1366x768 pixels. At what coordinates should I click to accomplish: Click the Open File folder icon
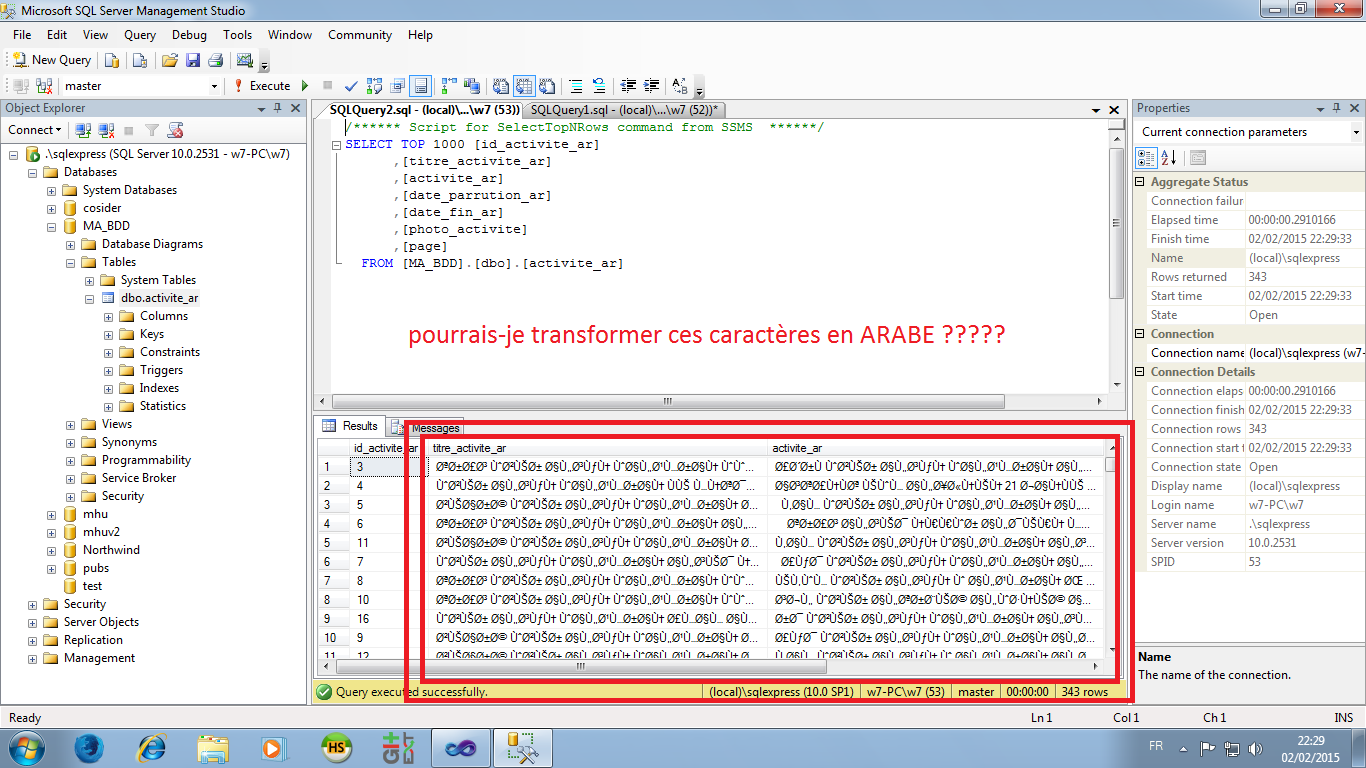pyautogui.click(x=170, y=60)
